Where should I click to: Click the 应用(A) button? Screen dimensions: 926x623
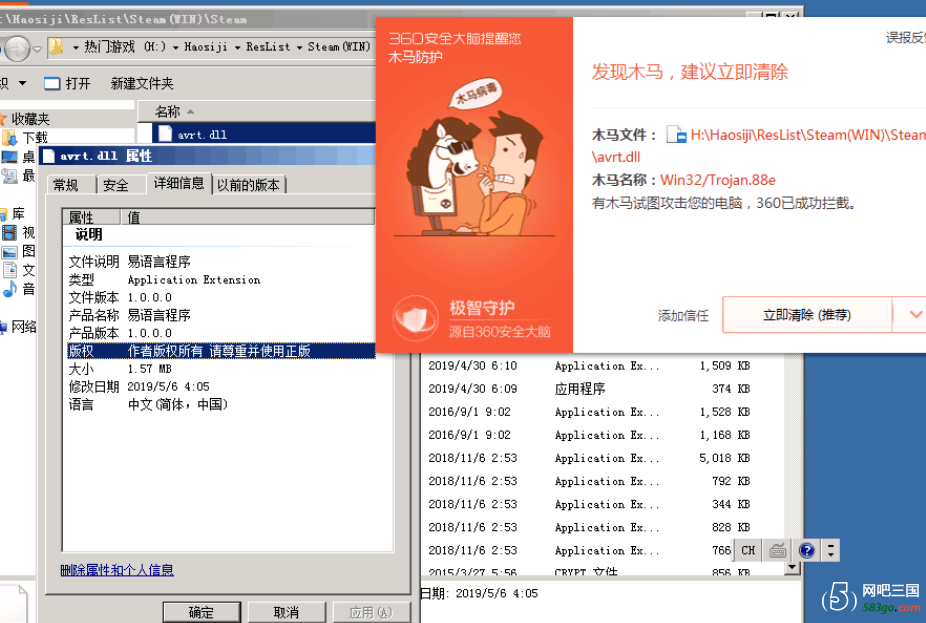pos(371,612)
